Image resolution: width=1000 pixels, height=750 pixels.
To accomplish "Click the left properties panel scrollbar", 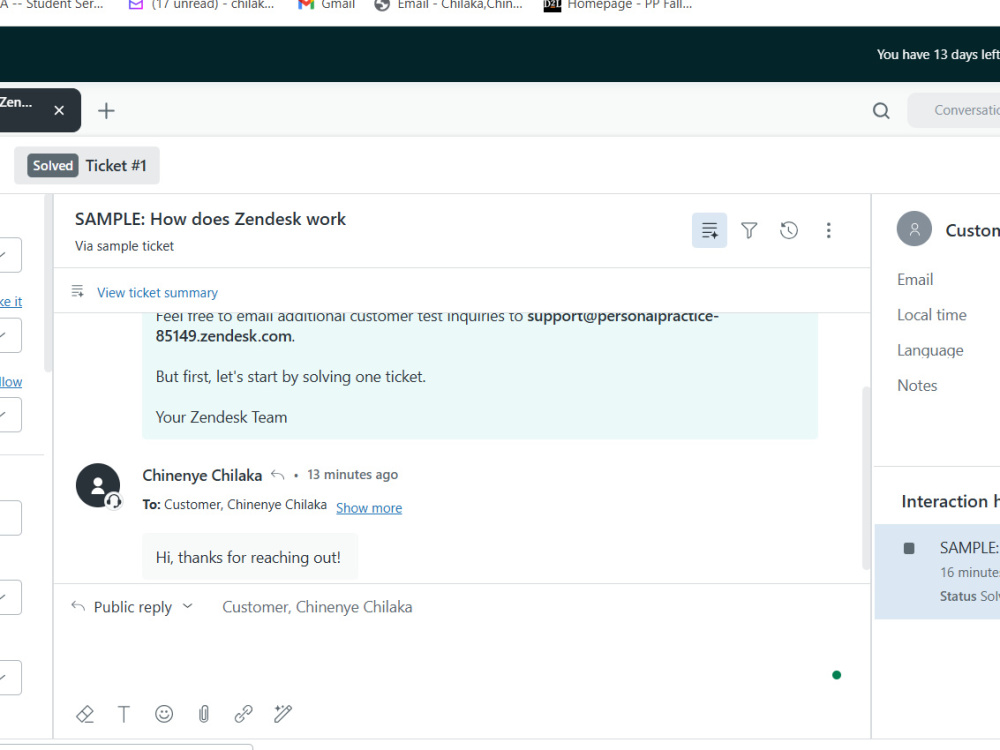I will tap(48, 284).
